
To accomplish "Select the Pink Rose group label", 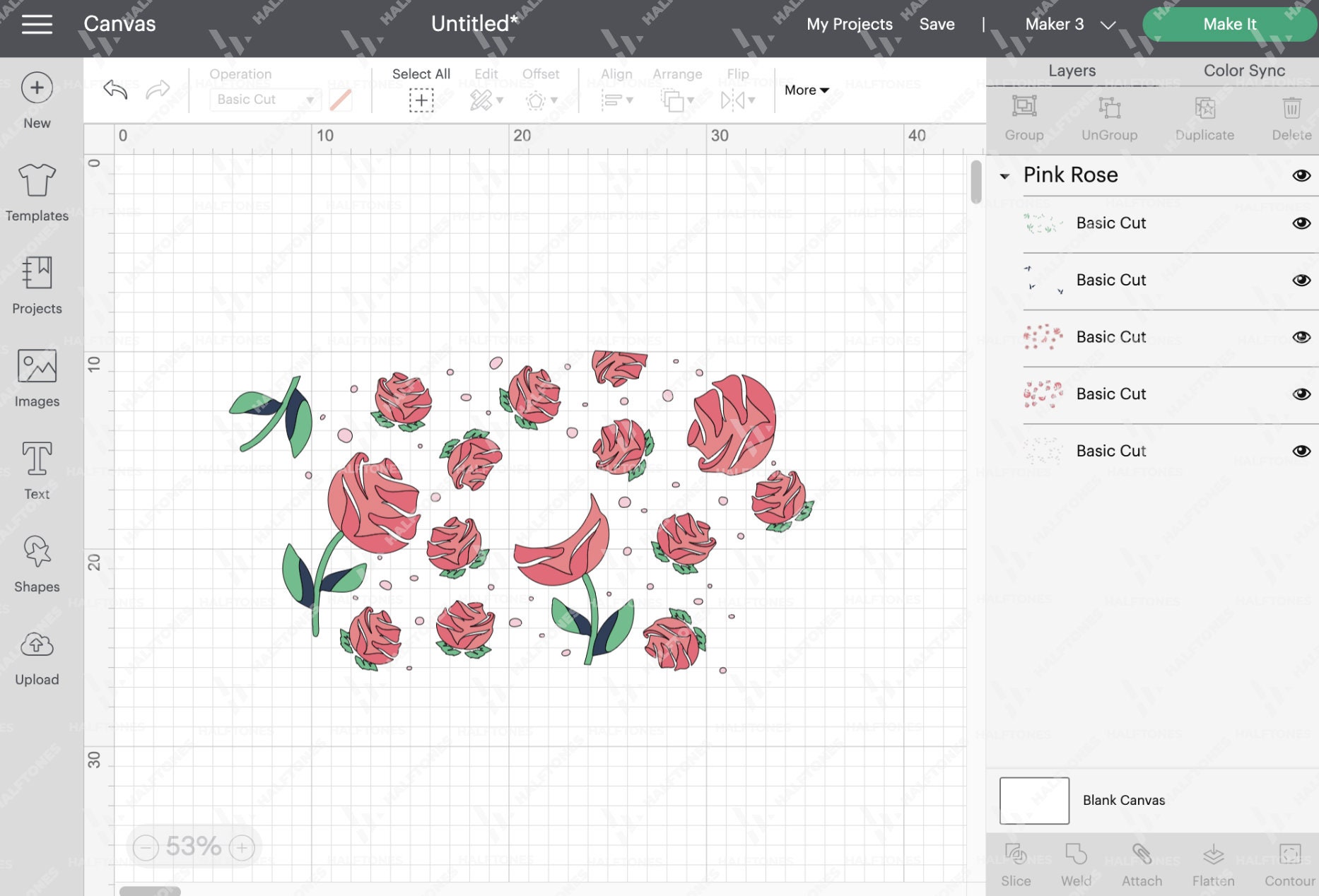I will [1070, 175].
